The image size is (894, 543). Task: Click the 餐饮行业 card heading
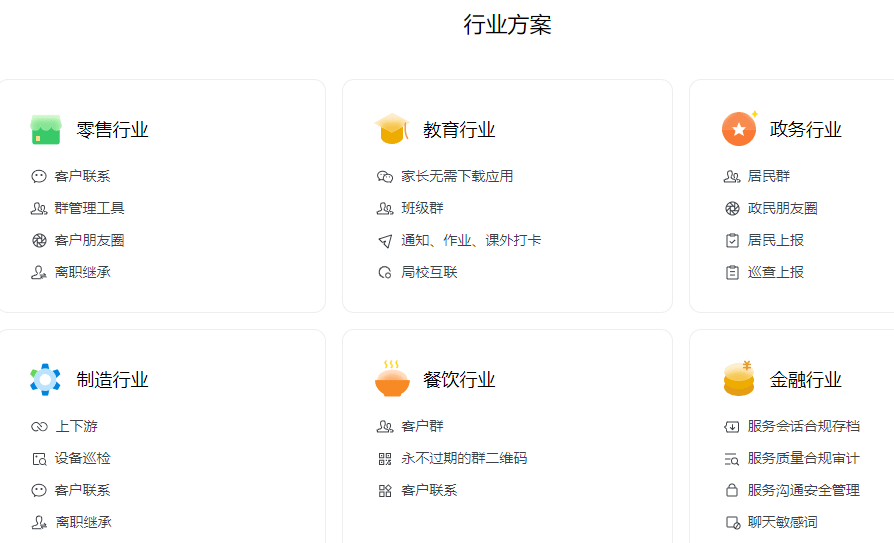point(459,380)
